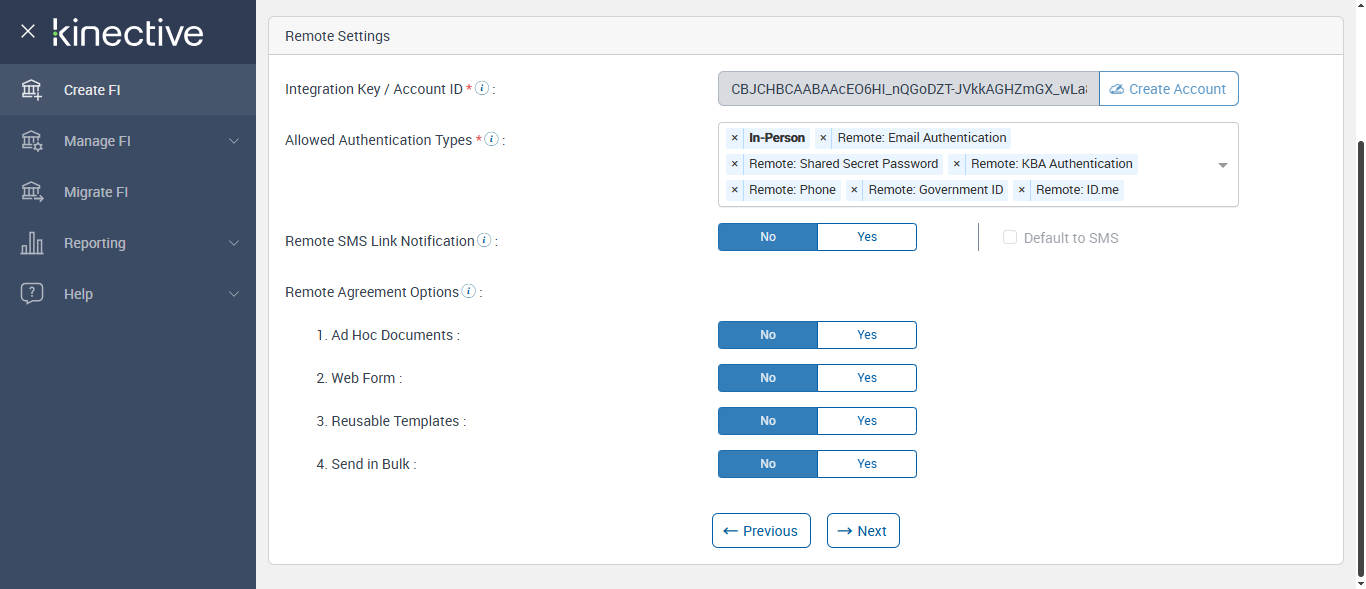Click the Help question mark icon

click(x=32, y=294)
